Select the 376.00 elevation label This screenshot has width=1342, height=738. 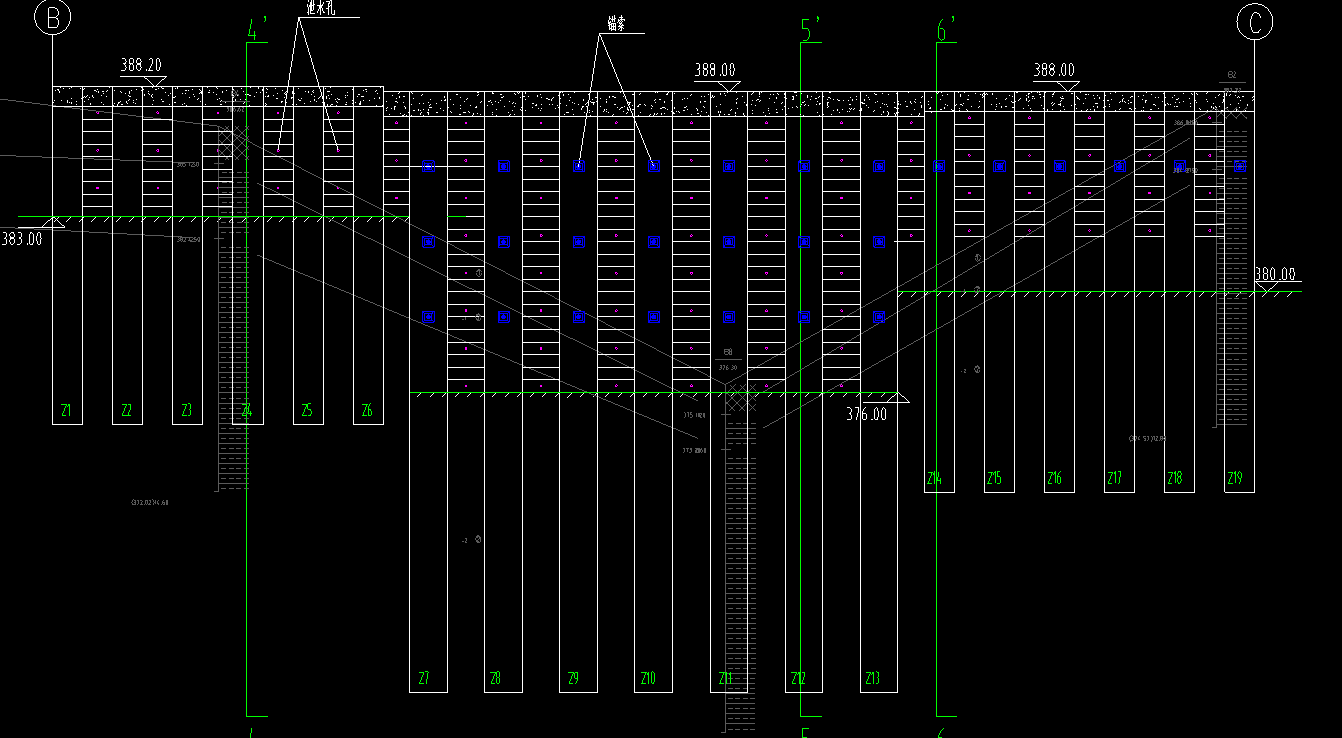866,414
